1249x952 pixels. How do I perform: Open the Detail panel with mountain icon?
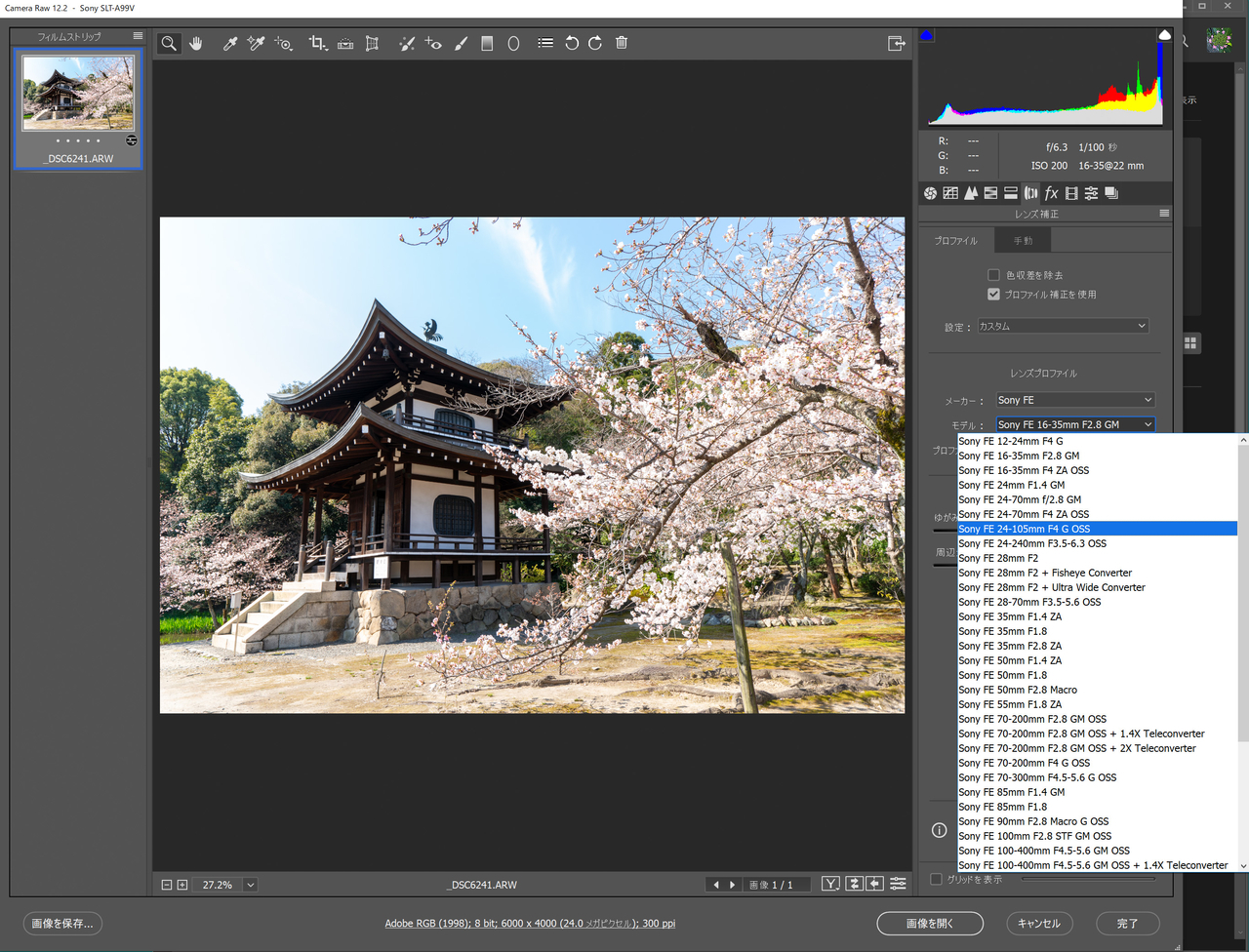click(971, 193)
